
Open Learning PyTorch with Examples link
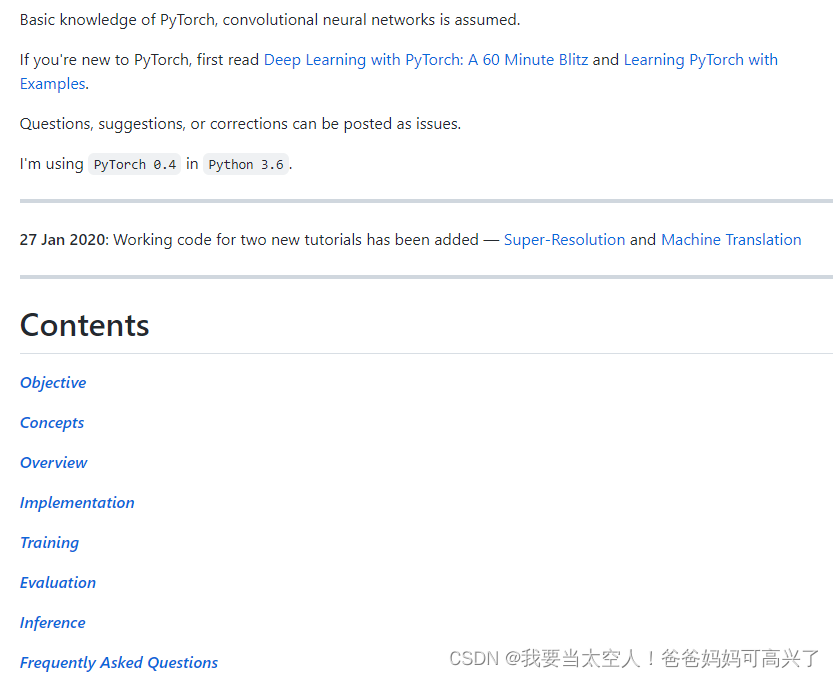(700, 60)
